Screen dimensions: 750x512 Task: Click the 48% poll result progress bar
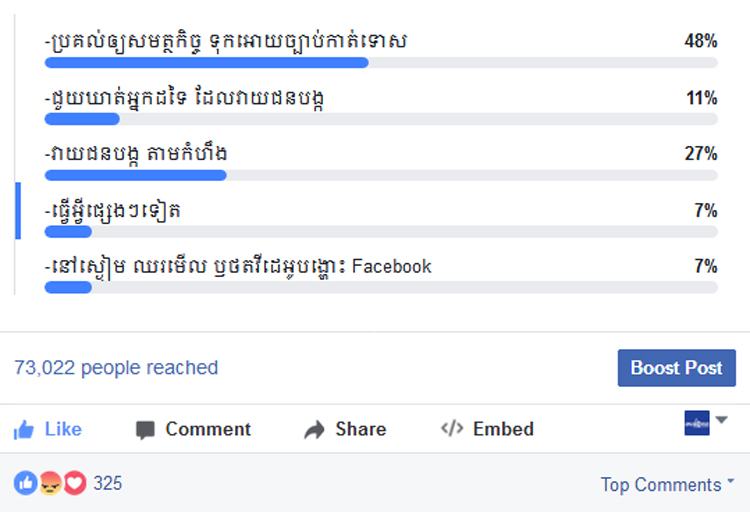coord(207,63)
